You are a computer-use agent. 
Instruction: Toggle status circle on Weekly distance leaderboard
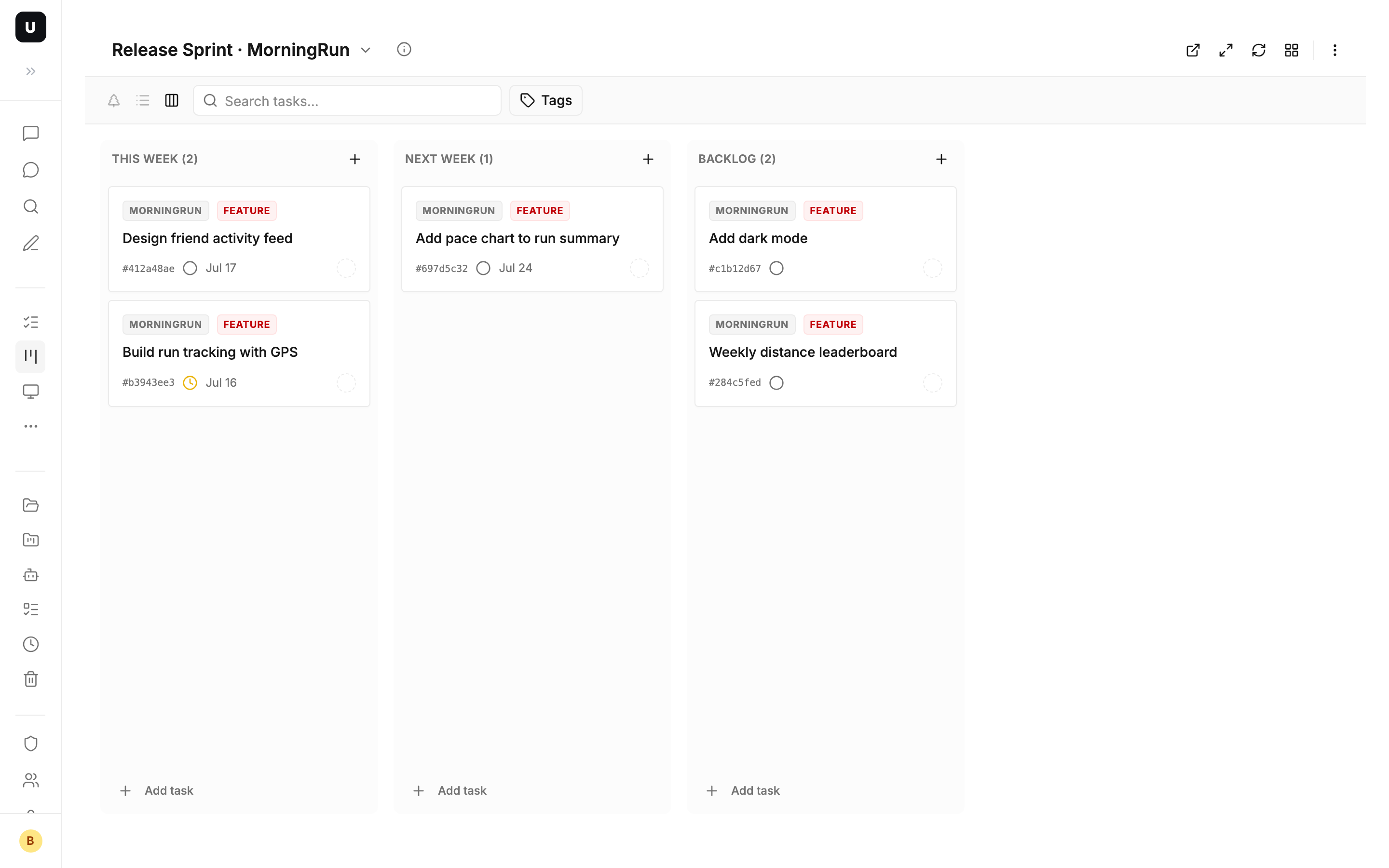coord(776,383)
